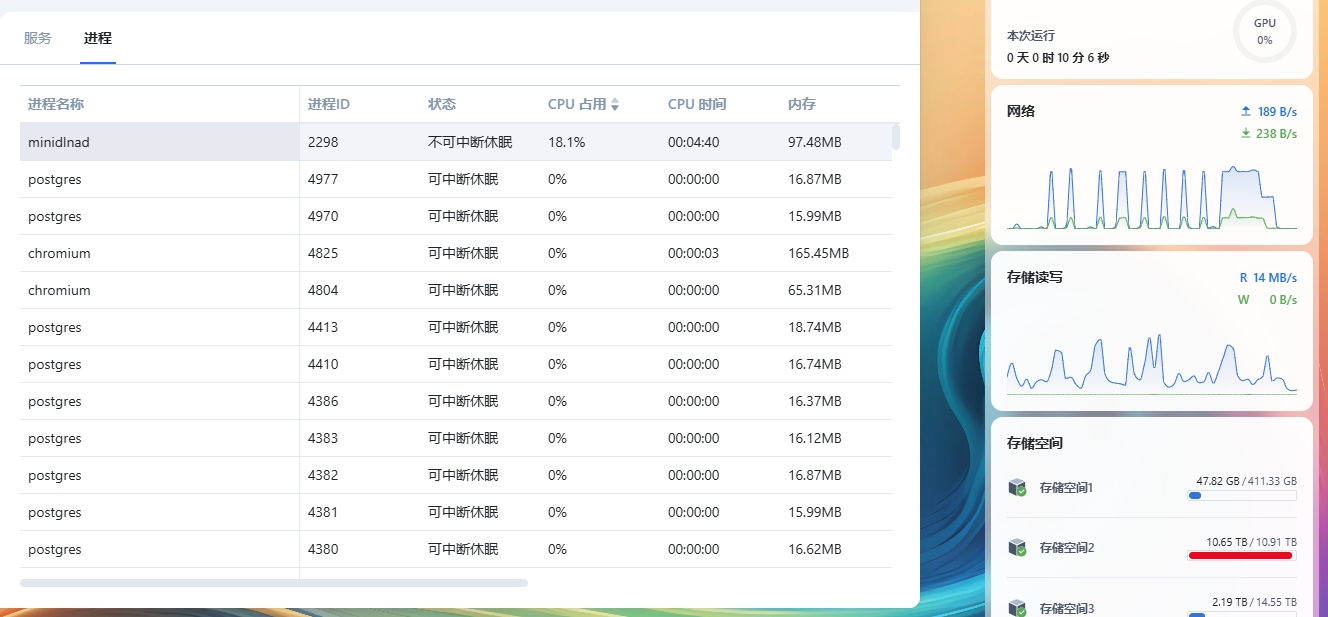The height and width of the screenshot is (617, 1328).
Task: Select postgres process with ID 4410
Action: [x=456, y=364]
